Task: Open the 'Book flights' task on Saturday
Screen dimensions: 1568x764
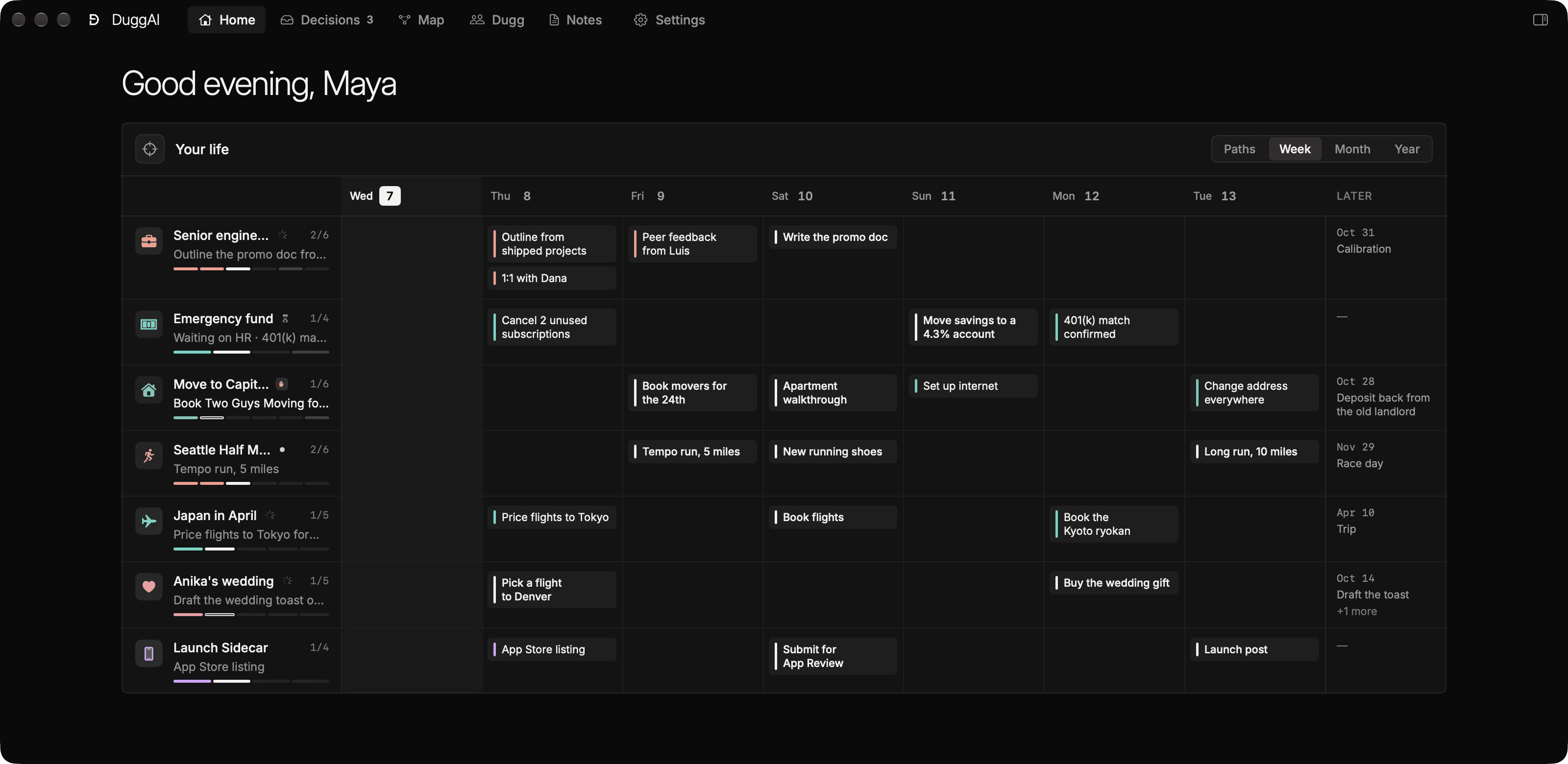Action: click(x=833, y=517)
